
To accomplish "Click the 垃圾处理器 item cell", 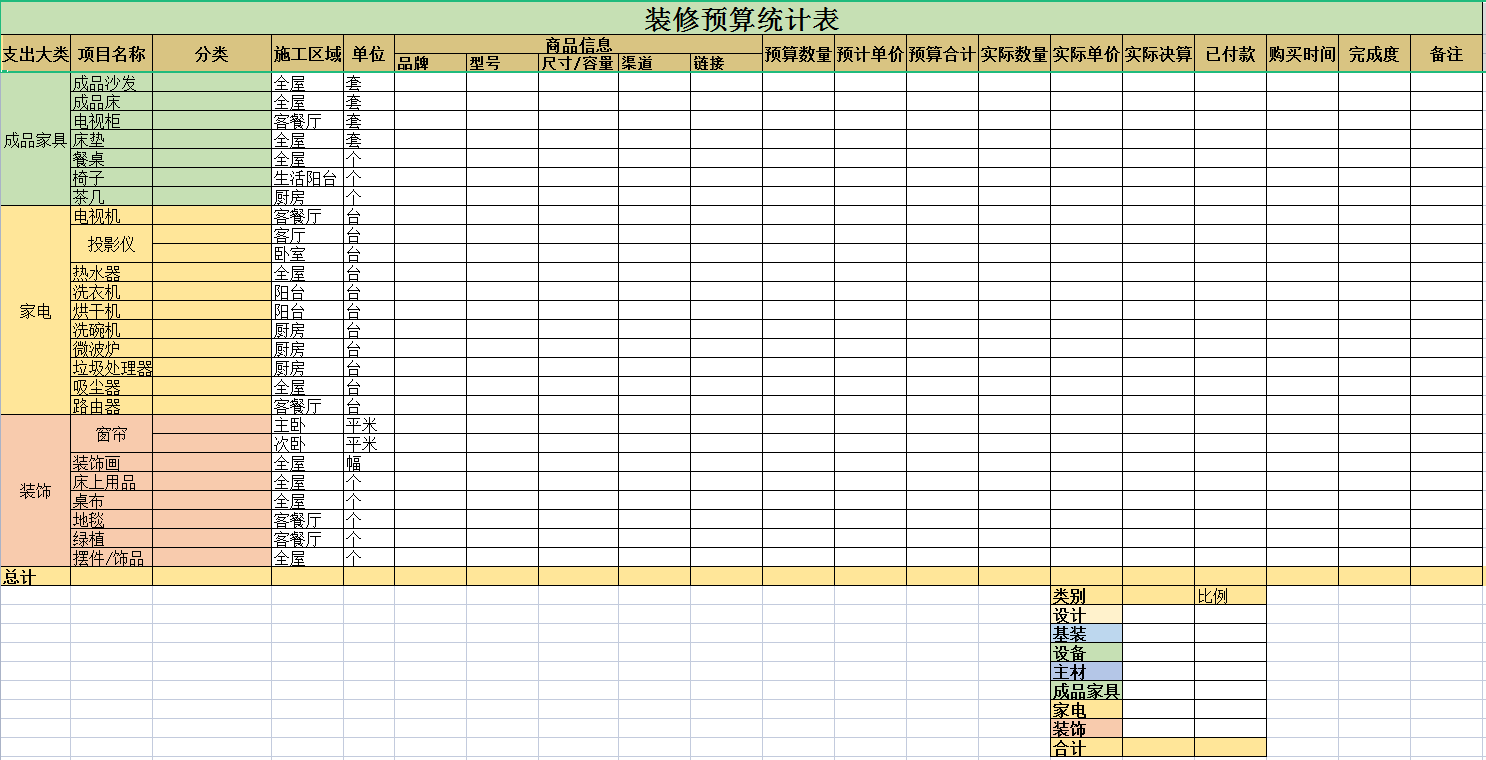I will [x=112, y=368].
